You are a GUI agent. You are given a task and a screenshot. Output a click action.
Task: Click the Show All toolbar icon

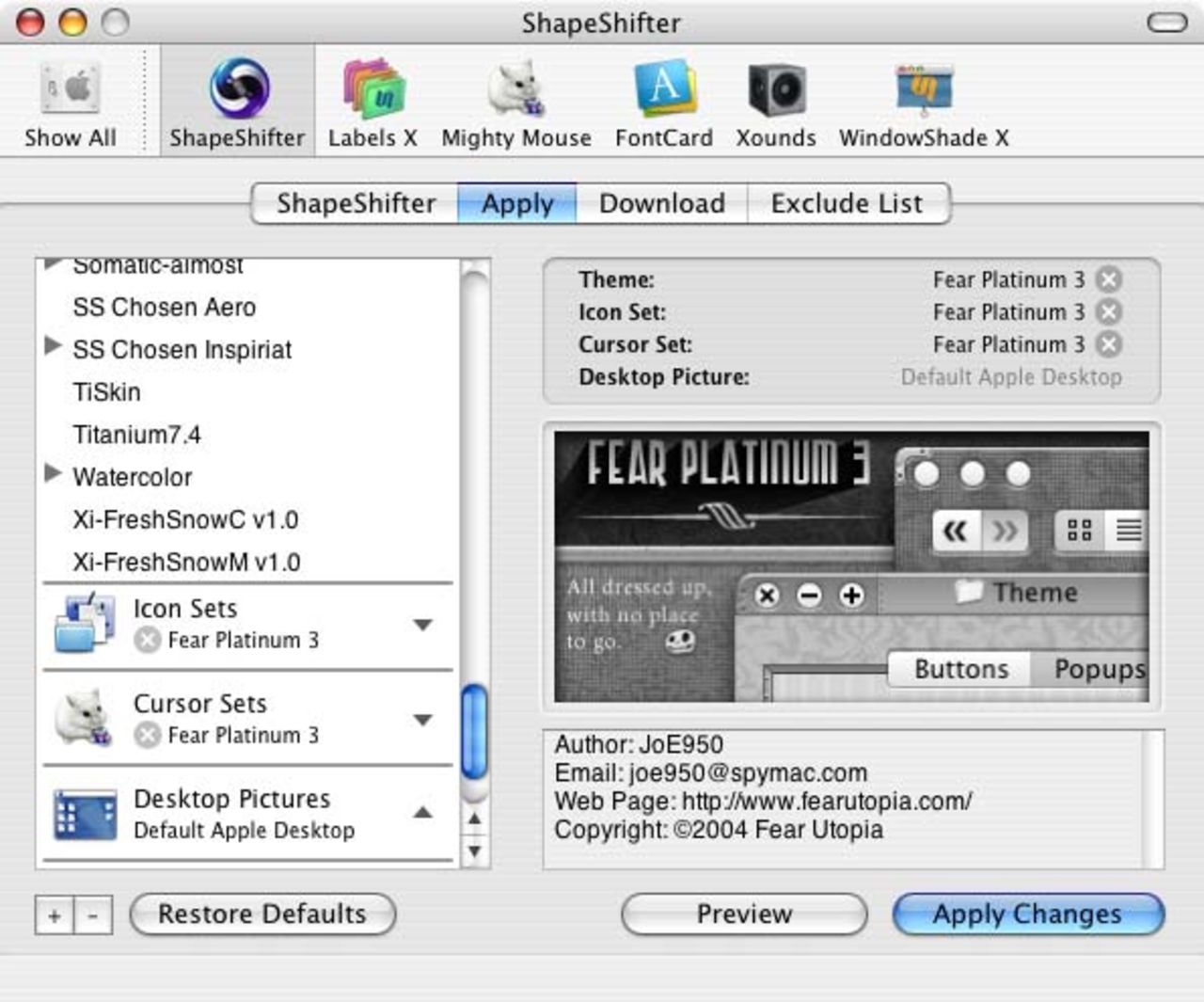tap(71, 91)
